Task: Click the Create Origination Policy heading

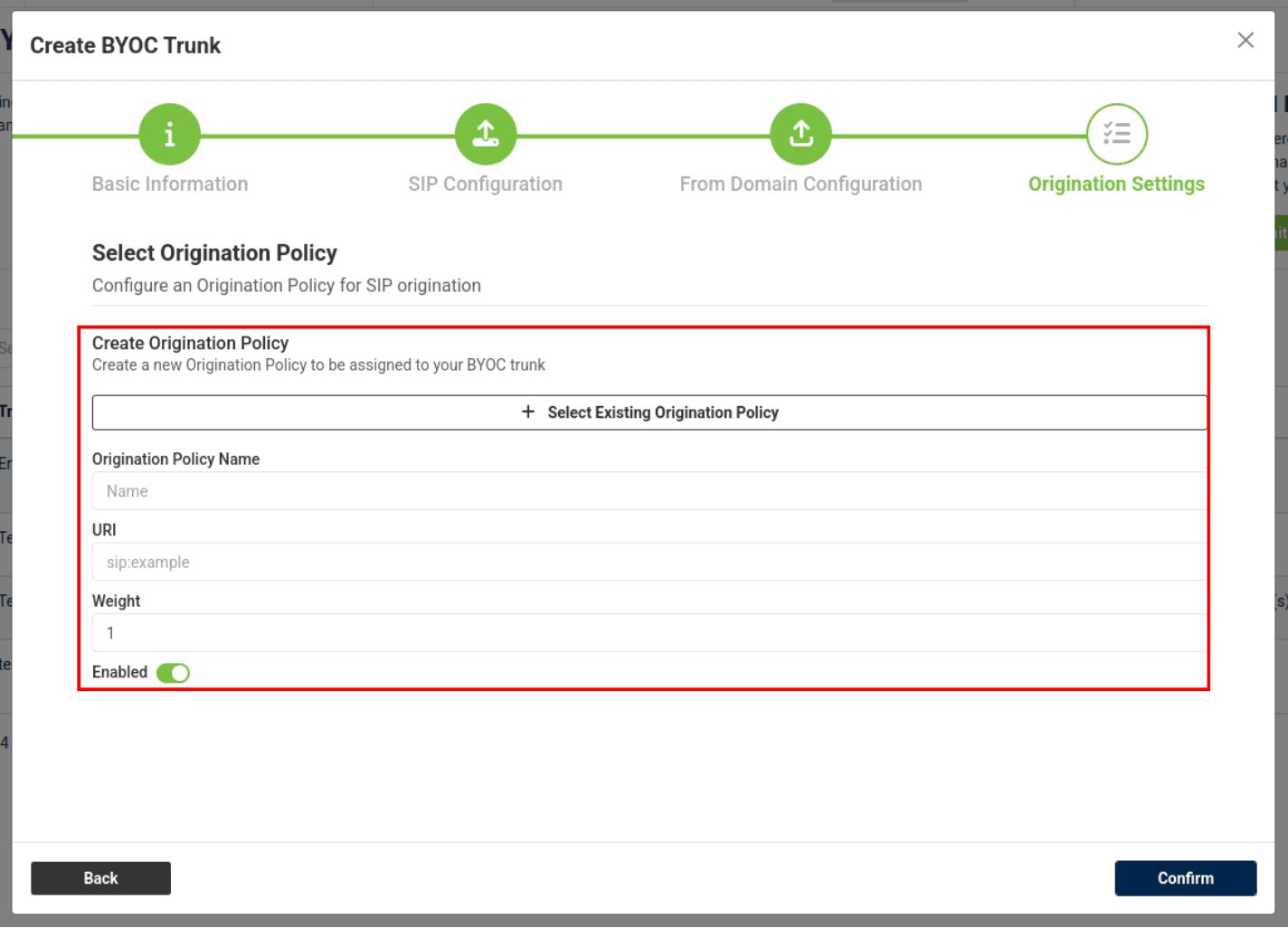Action: pos(190,344)
